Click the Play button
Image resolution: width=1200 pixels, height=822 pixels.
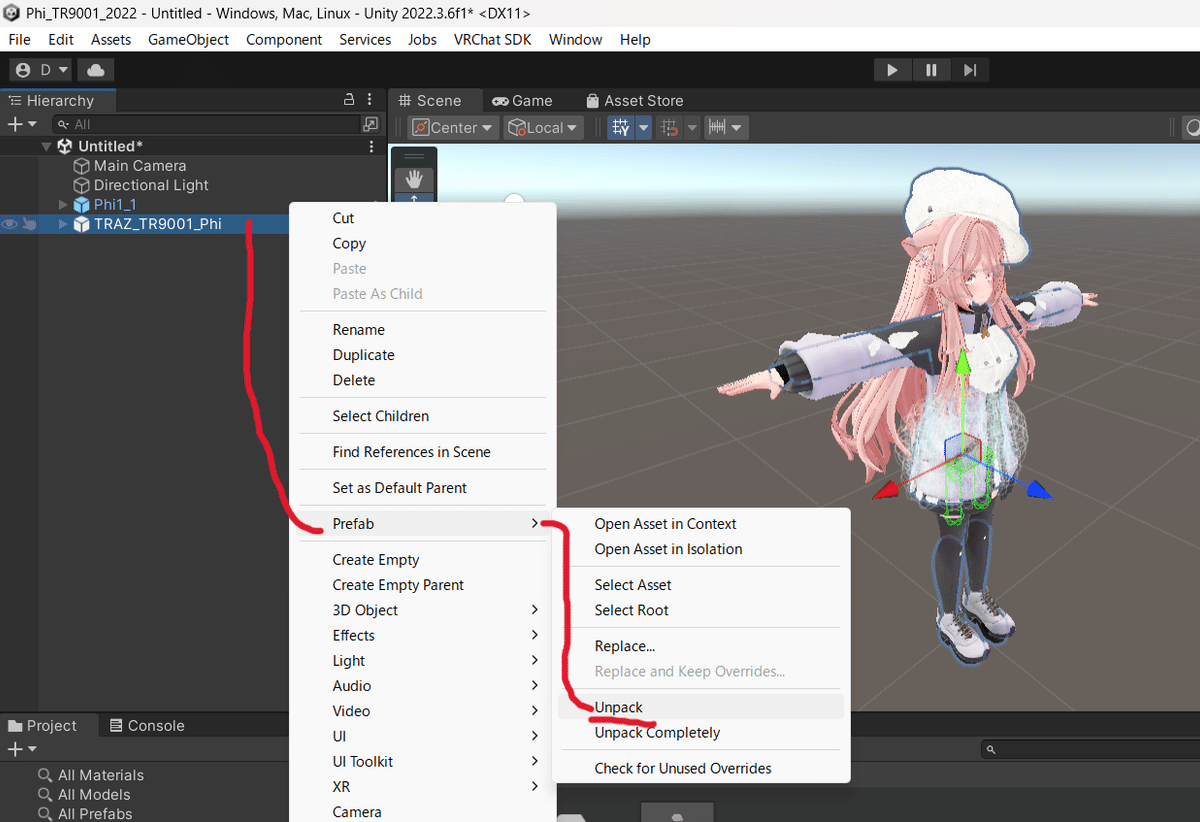[x=892, y=70]
